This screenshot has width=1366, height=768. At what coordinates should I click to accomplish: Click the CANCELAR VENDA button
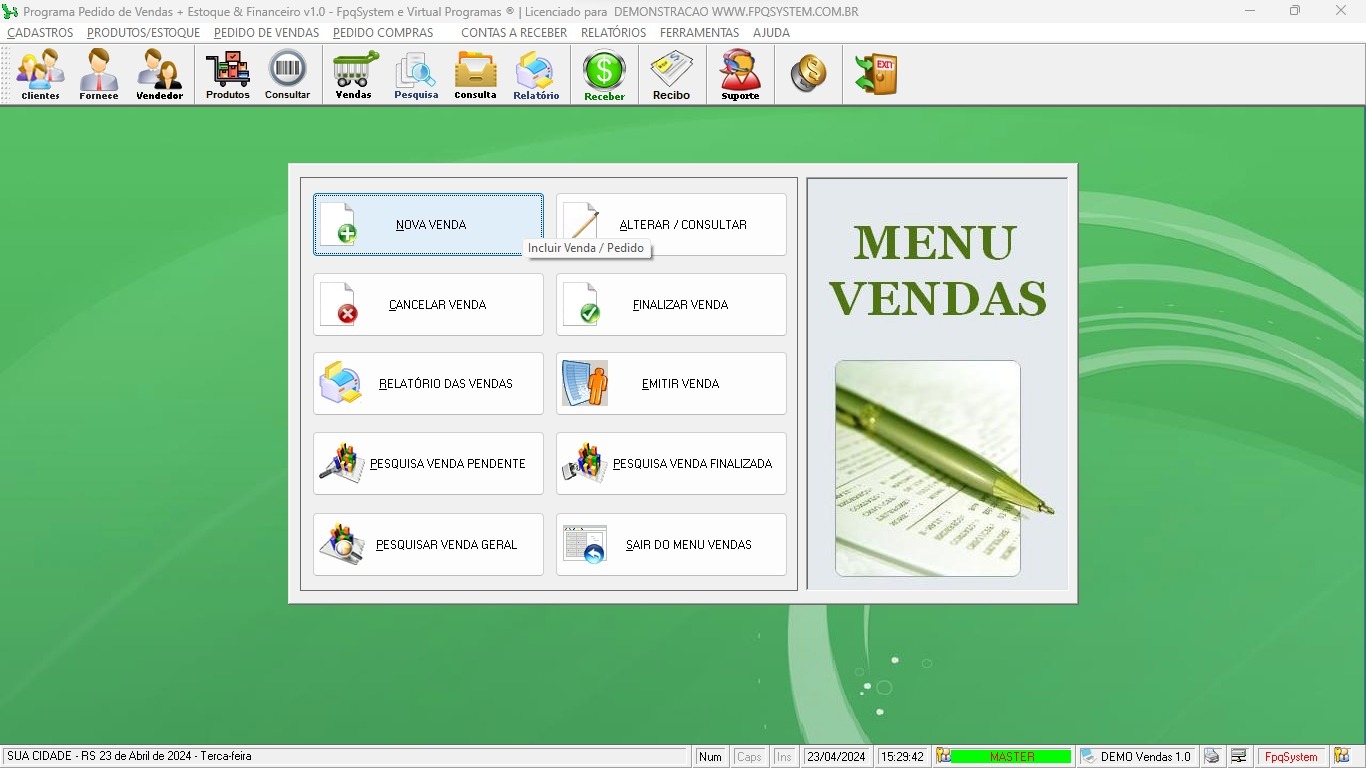pyautogui.click(x=428, y=305)
